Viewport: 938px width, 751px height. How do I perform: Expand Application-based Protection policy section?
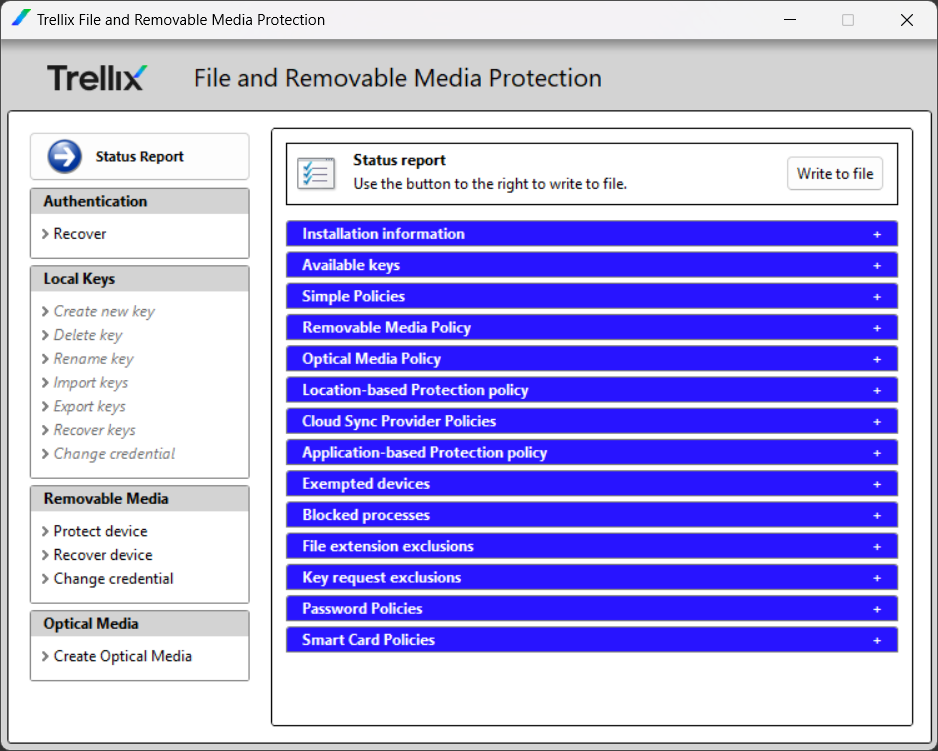tap(592, 452)
